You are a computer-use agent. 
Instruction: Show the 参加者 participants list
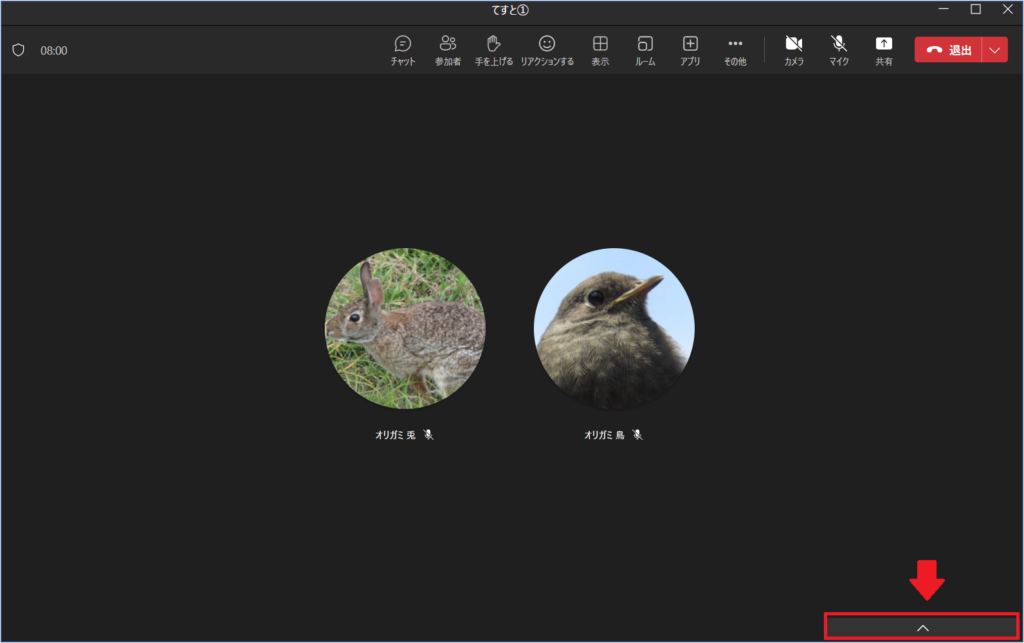447,50
